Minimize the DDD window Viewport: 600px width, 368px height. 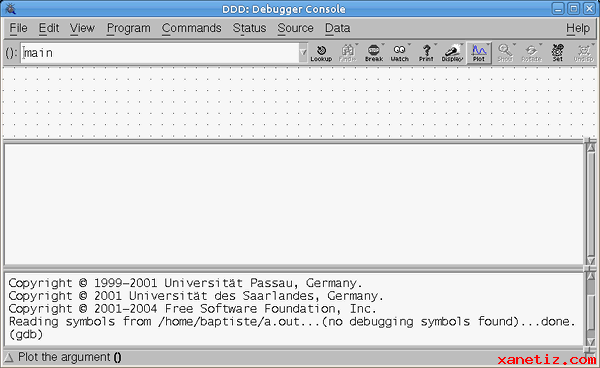[x=558, y=9]
